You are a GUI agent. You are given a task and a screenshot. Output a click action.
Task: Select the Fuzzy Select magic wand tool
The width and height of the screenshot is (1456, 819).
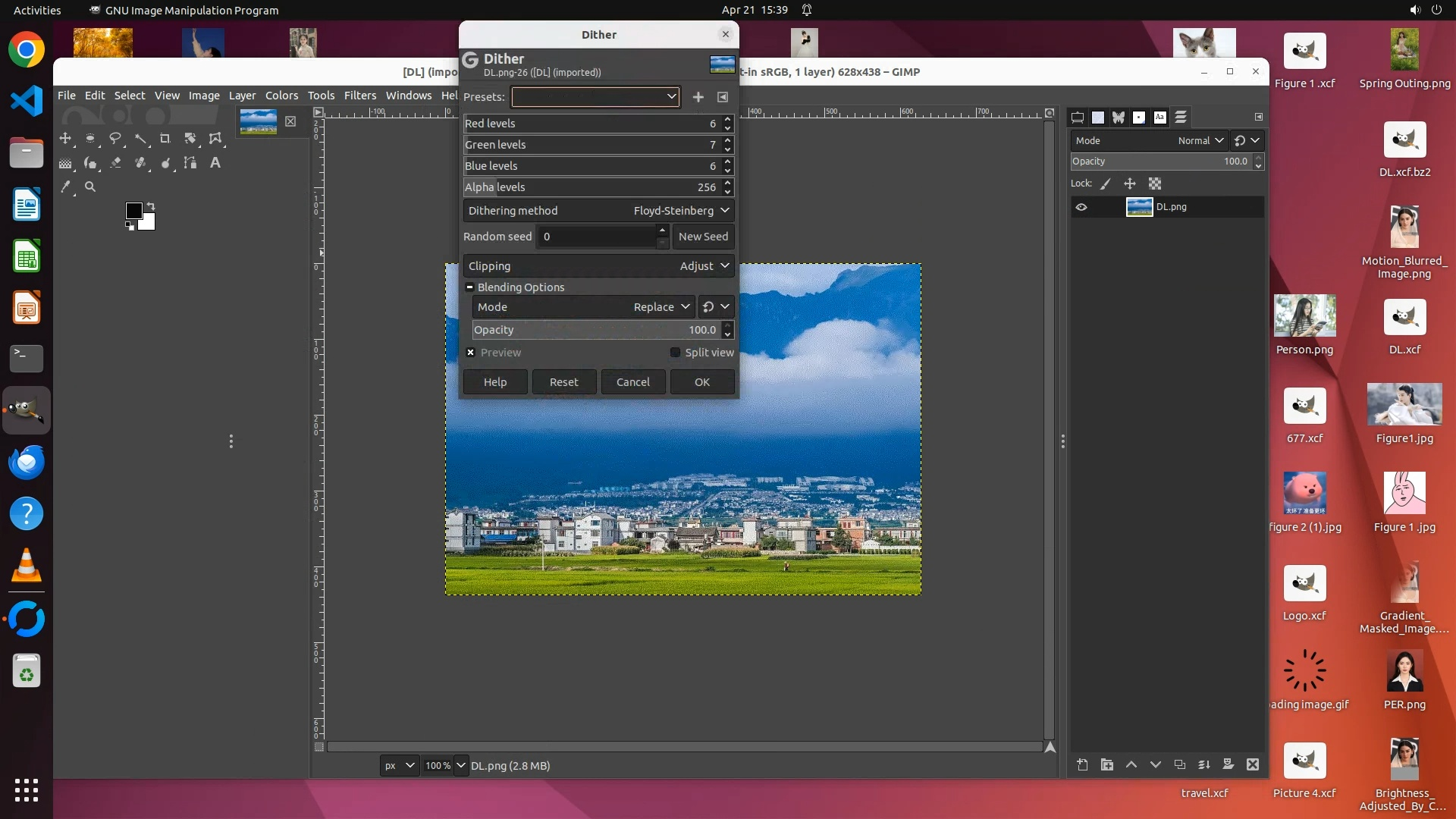point(141,139)
